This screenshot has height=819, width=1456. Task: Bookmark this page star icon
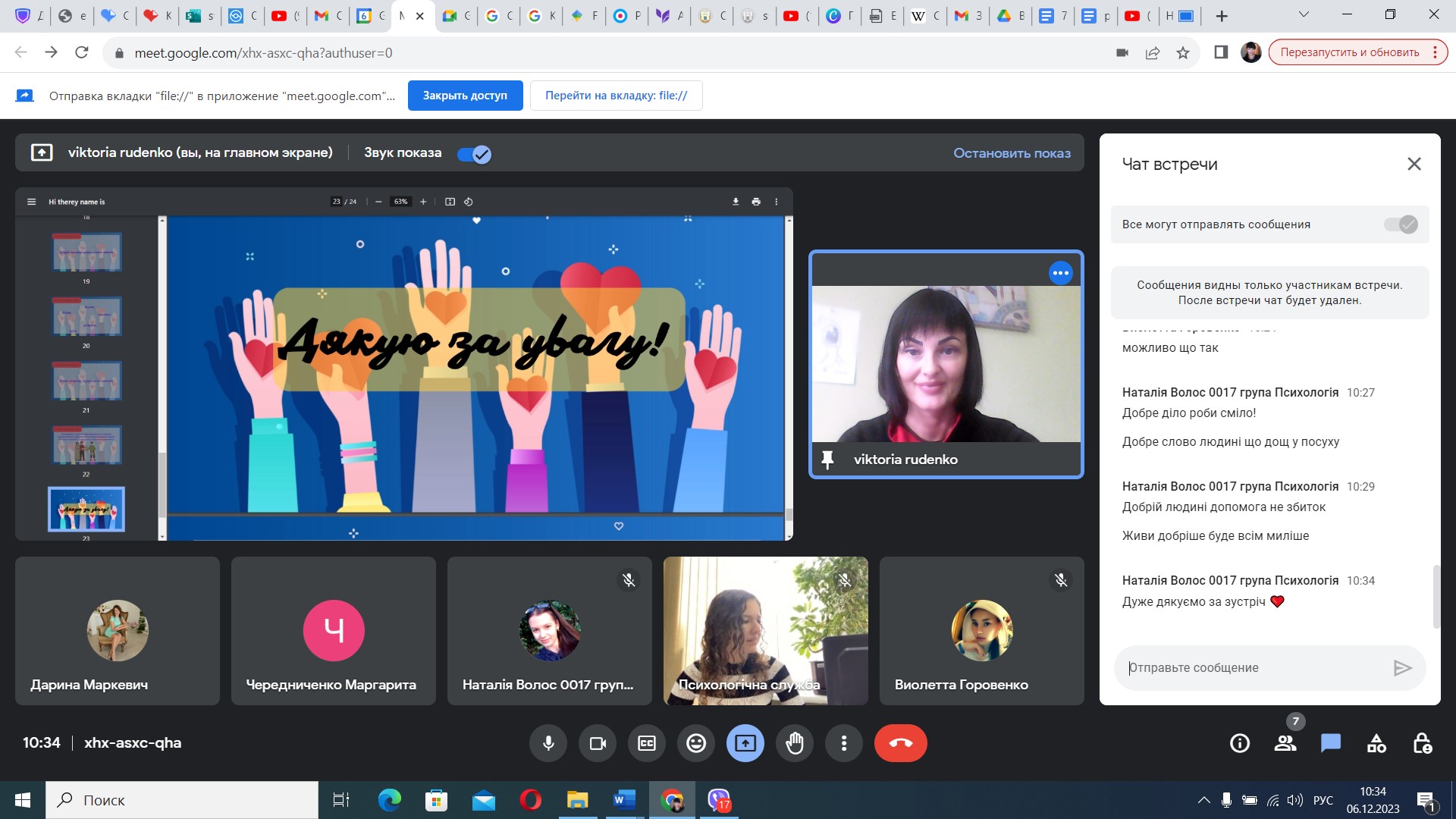[x=1182, y=52]
